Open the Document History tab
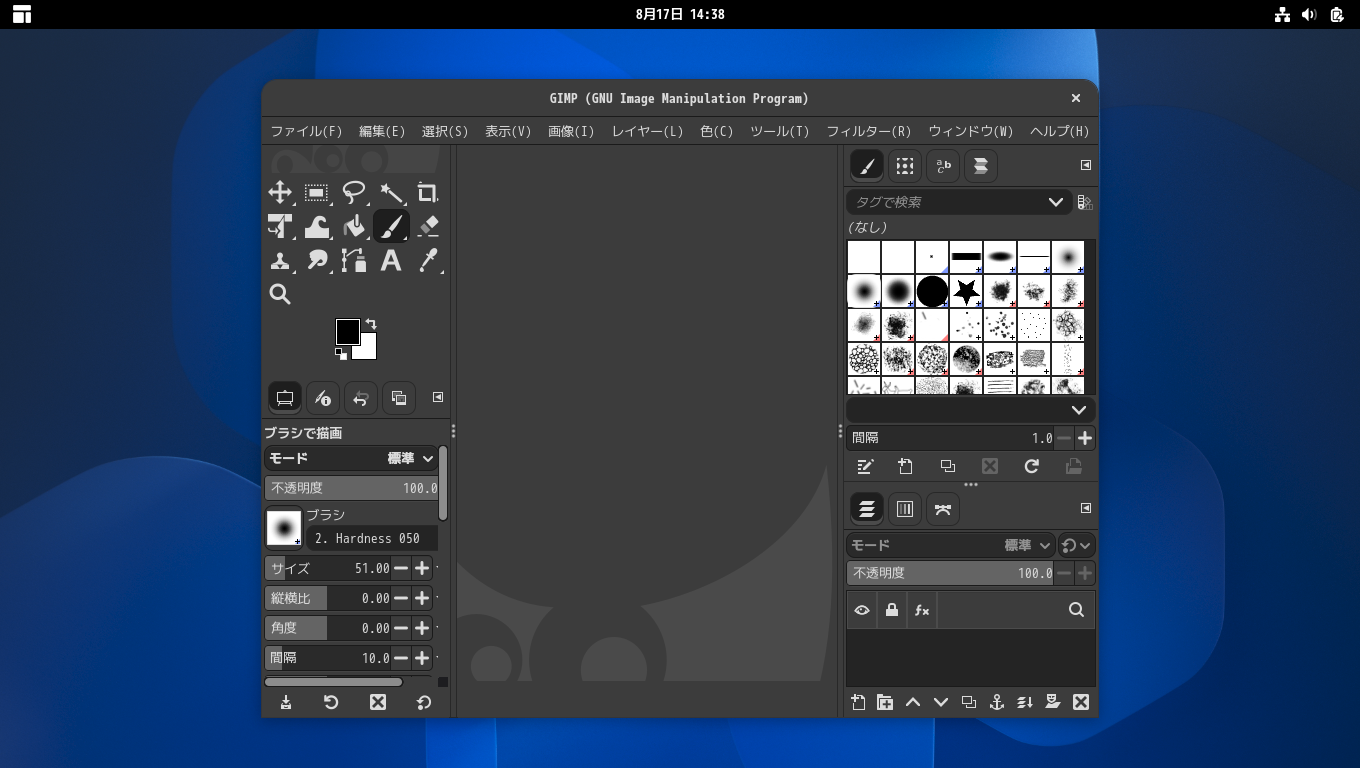1360x768 pixels. [x=981, y=166]
